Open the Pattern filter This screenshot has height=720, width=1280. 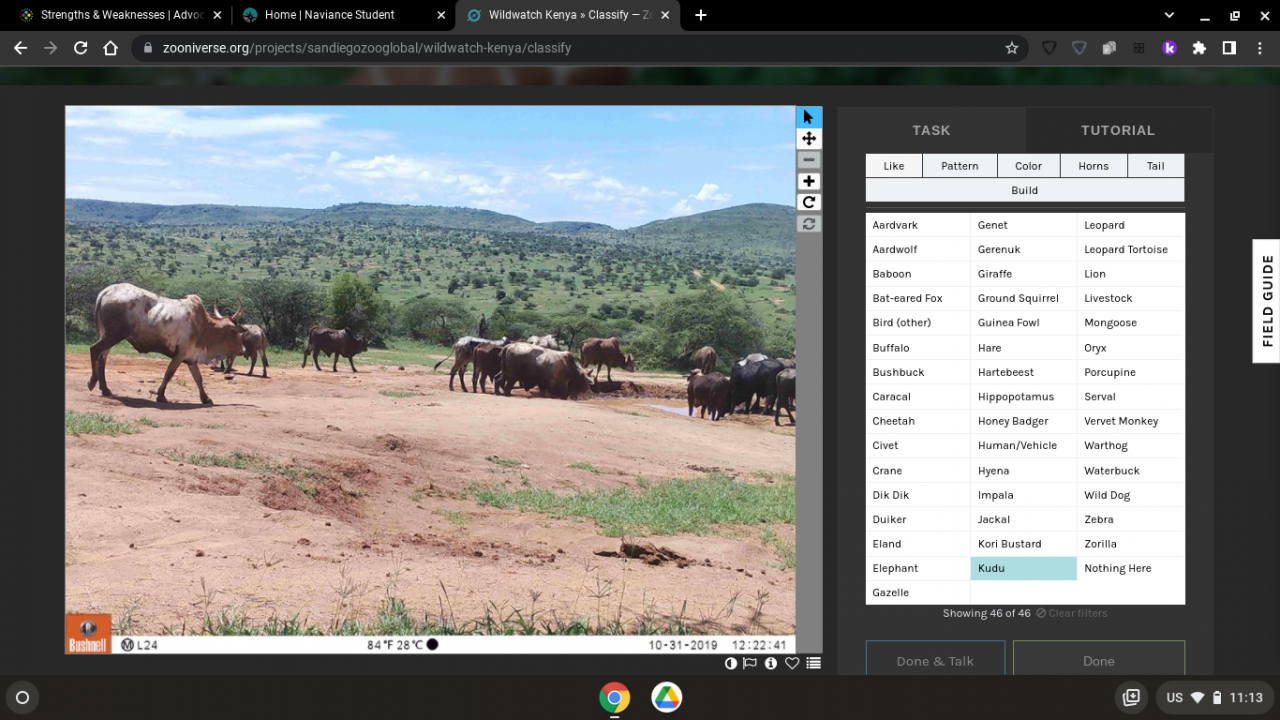(x=959, y=166)
